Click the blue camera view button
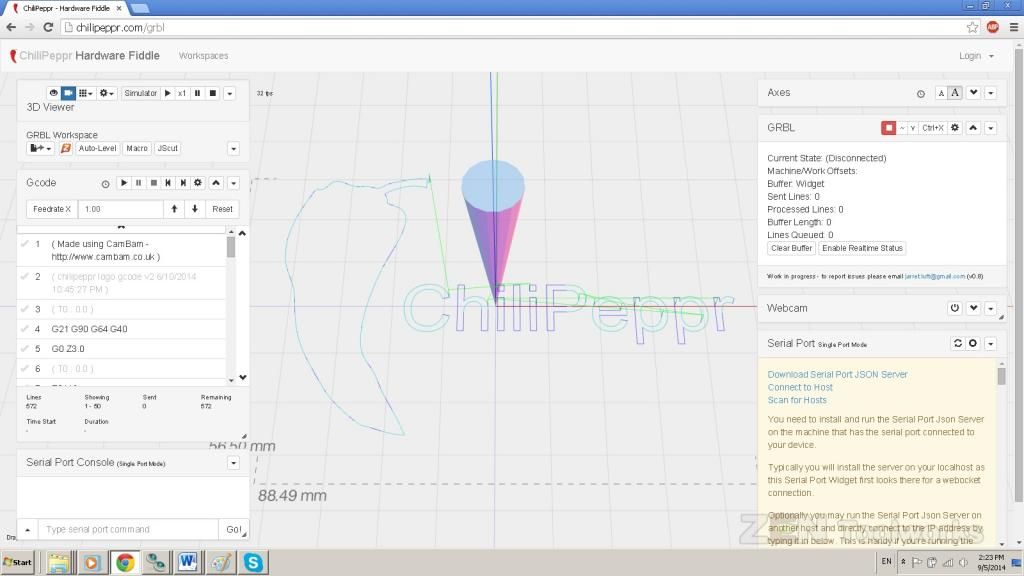 (68, 93)
